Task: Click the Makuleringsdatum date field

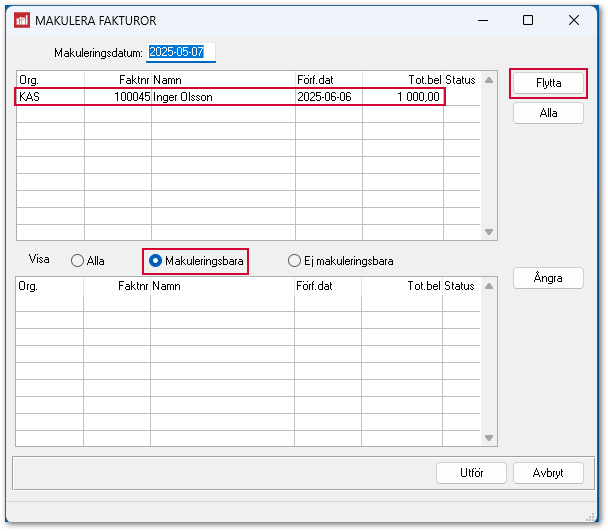Action: (x=181, y=52)
